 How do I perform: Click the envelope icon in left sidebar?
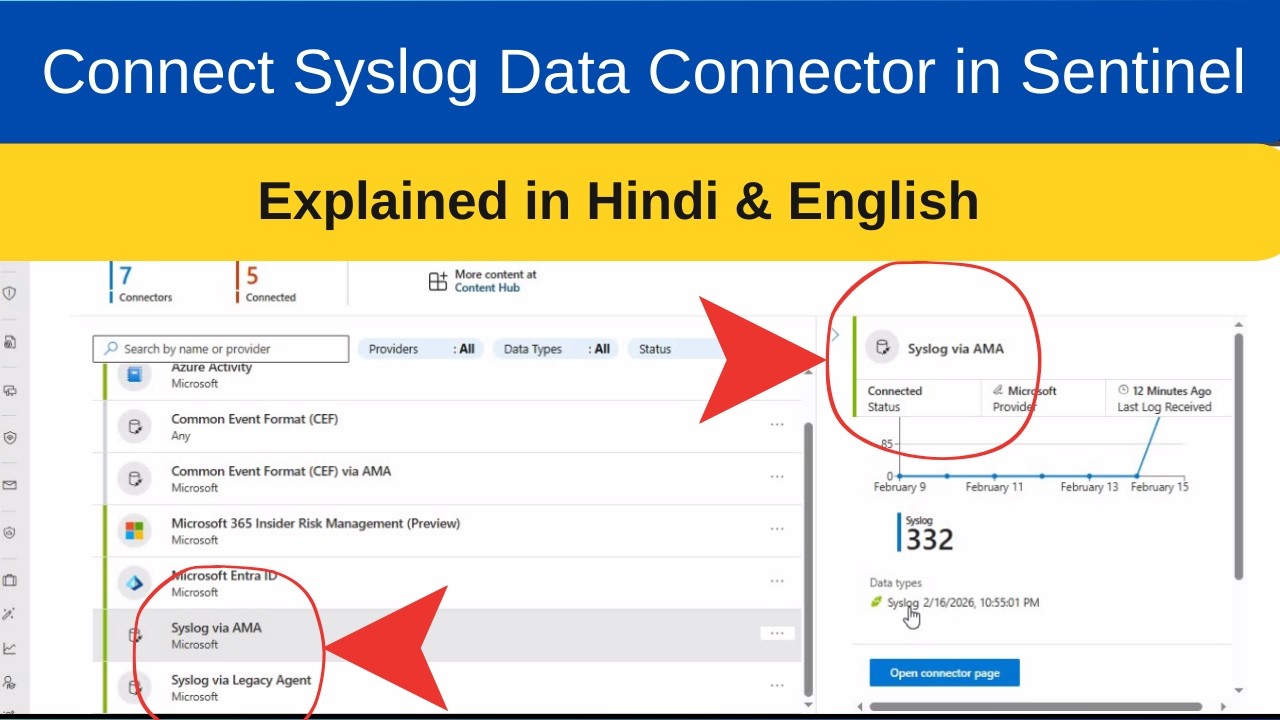click(x=10, y=485)
